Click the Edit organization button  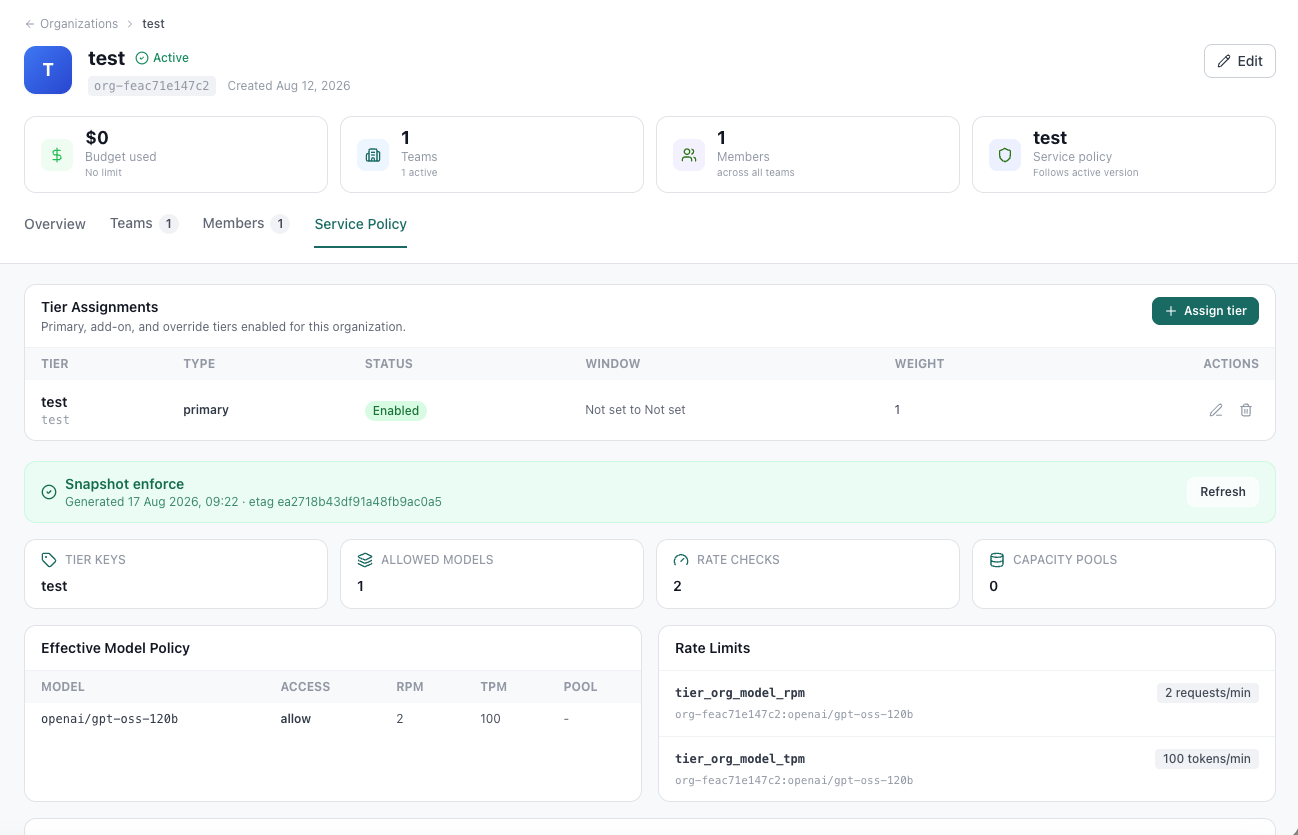(x=1240, y=61)
